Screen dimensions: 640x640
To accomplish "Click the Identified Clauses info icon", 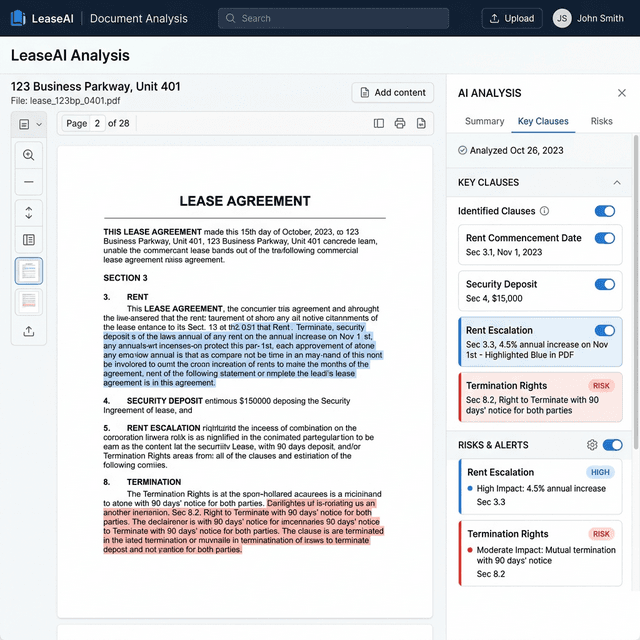I will pos(544,211).
